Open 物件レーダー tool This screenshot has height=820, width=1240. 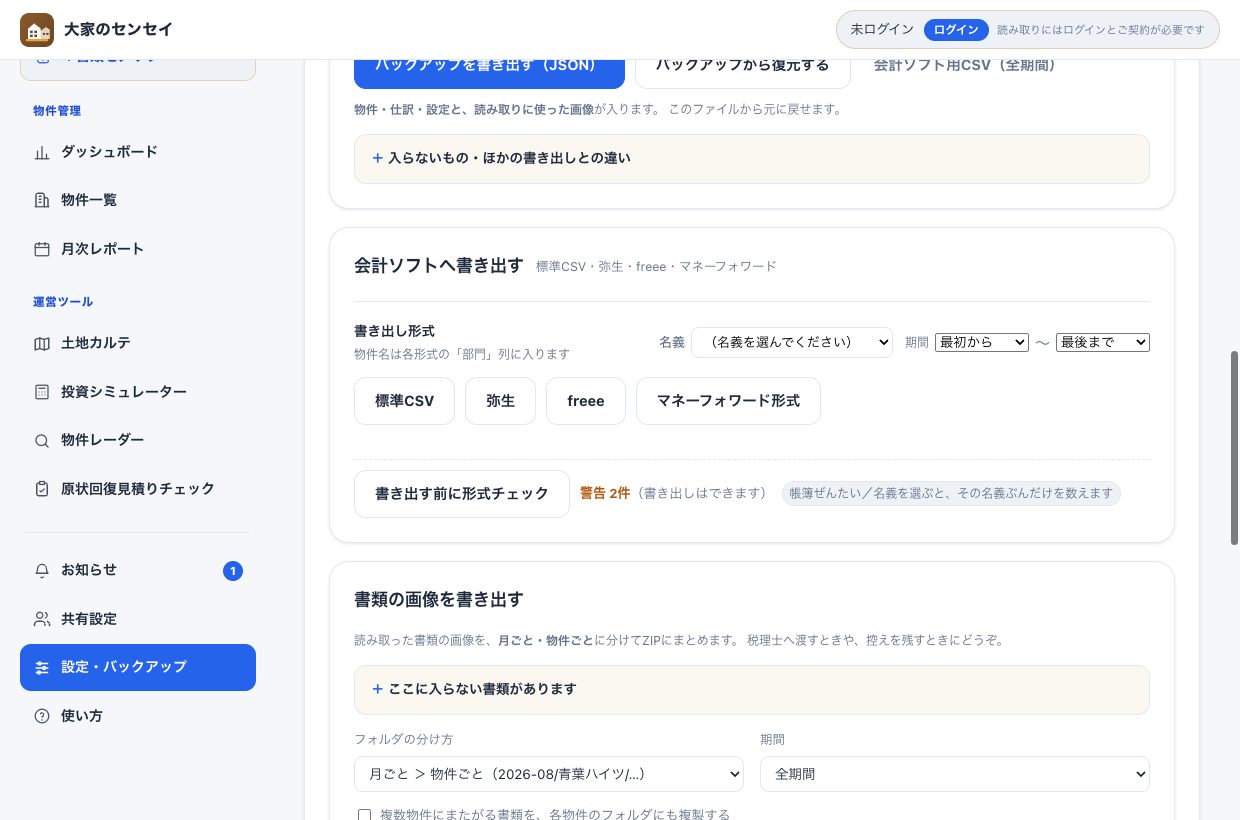[x=138, y=440]
